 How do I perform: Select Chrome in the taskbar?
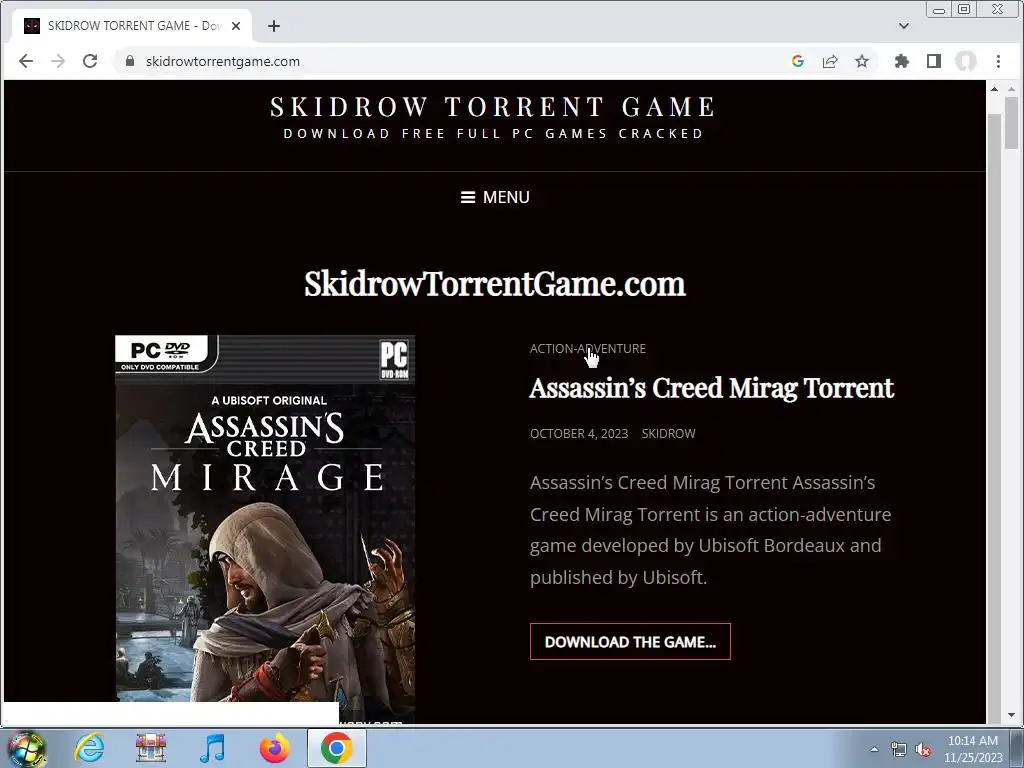(x=336, y=748)
